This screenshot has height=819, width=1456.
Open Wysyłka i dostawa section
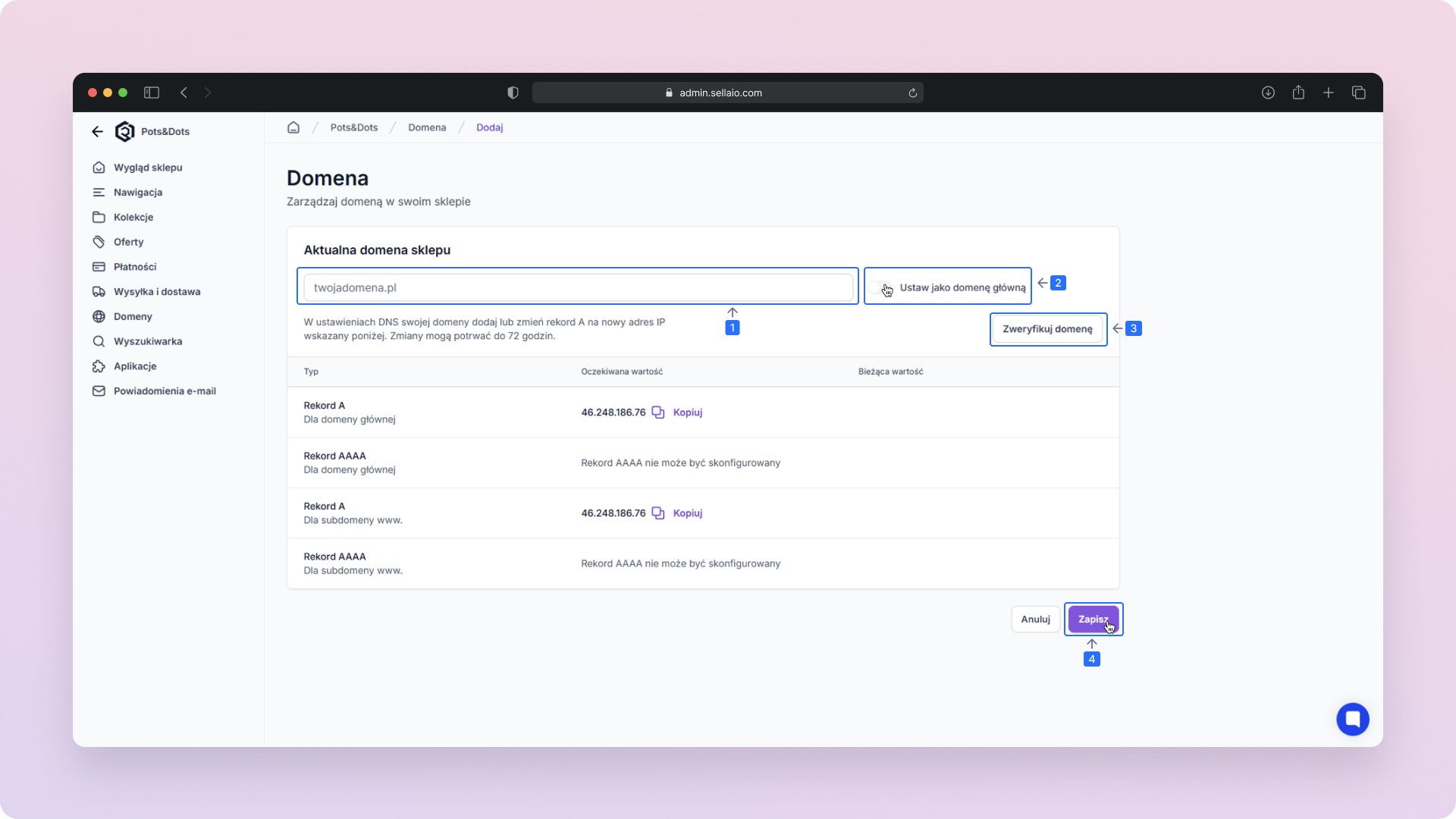pos(156,292)
